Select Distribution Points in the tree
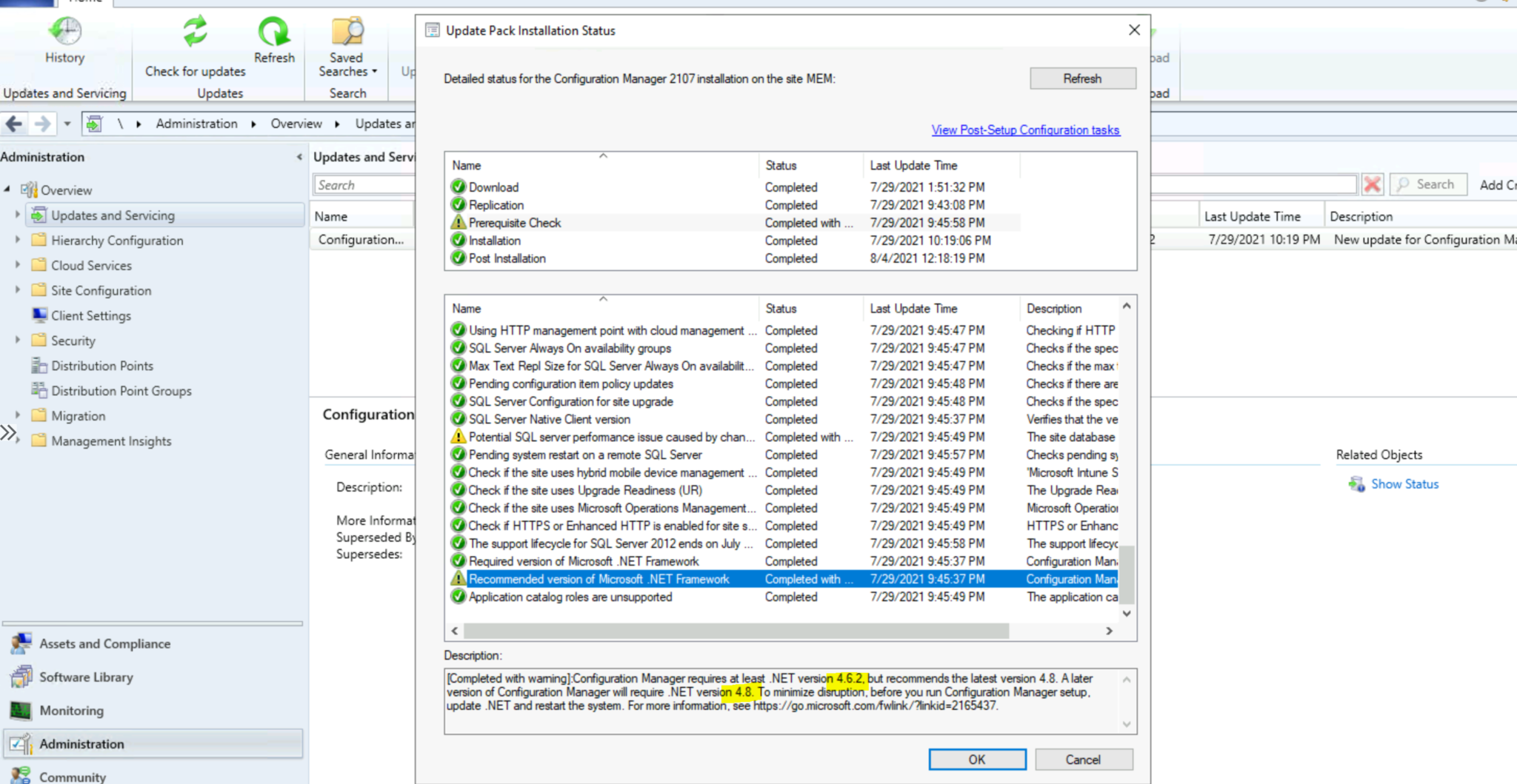1517x784 pixels. [x=101, y=366]
